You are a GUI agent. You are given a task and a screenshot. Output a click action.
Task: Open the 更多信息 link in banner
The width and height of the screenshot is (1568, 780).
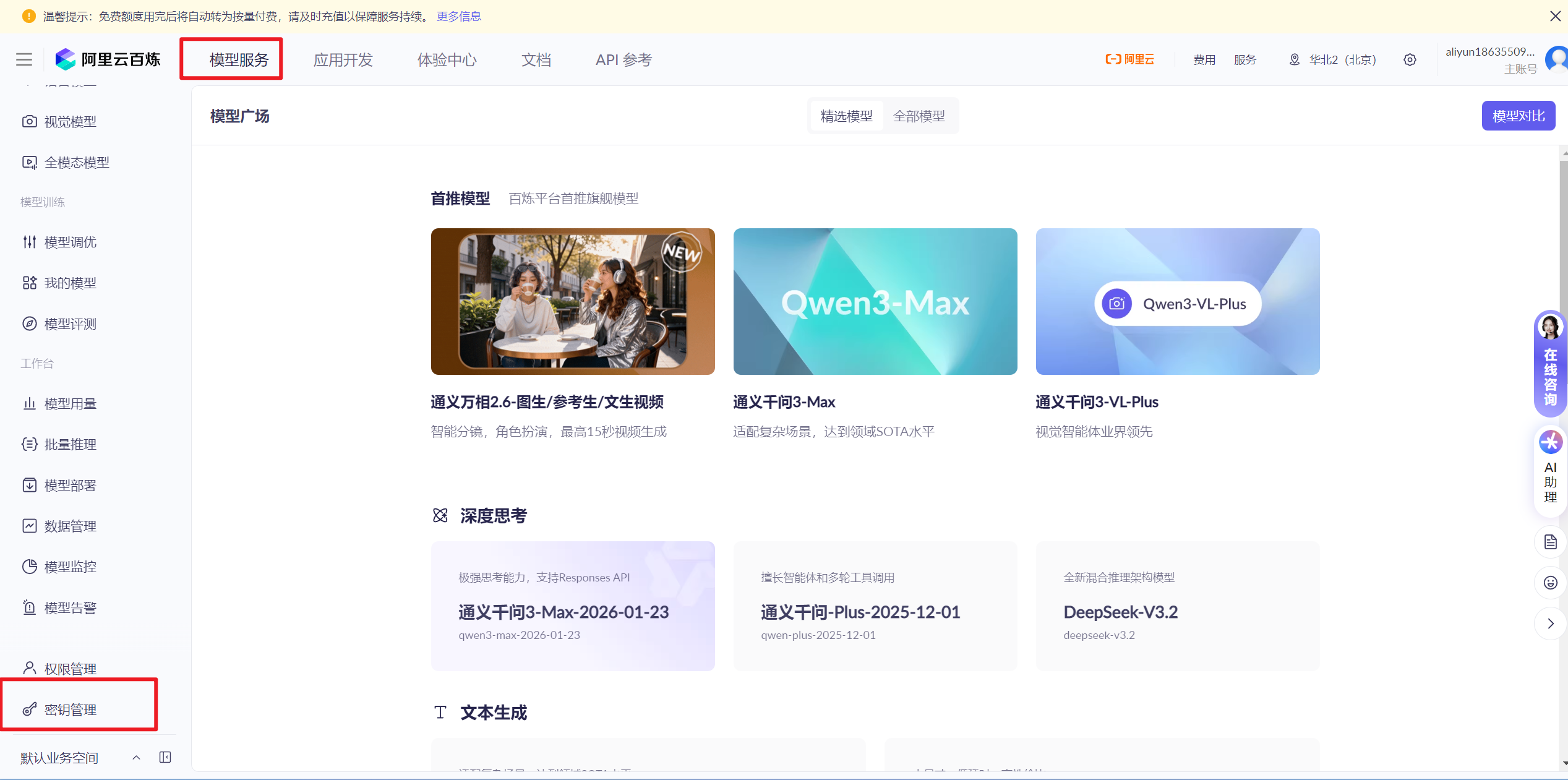pyautogui.click(x=458, y=17)
